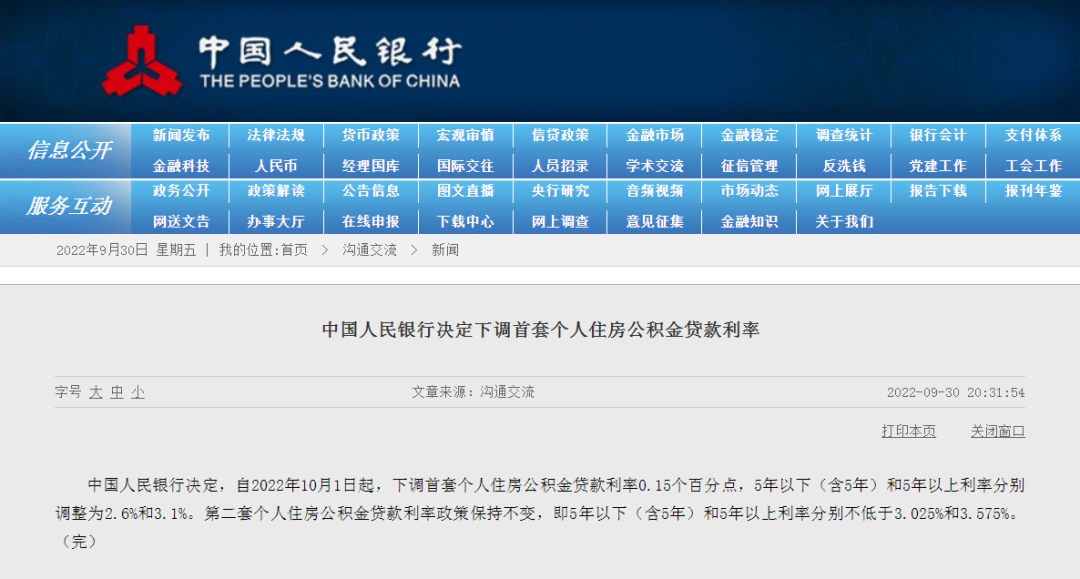Open the 政务公开 section under 服务互动
Screen dimensions: 1080x579
(x=180, y=193)
